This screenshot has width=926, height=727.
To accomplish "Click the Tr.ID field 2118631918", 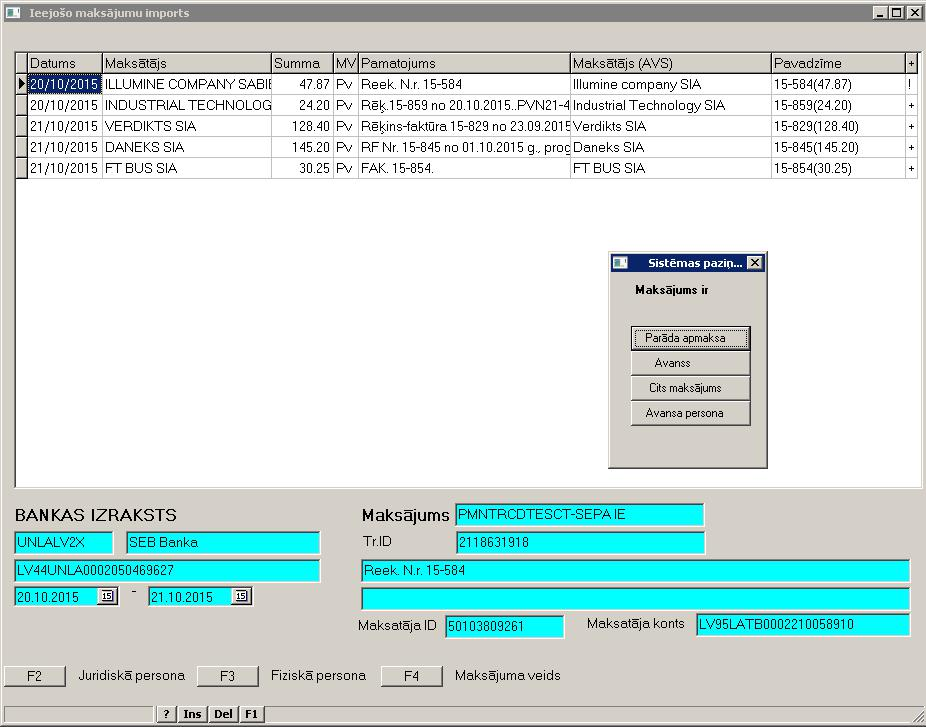I will coord(581,543).
